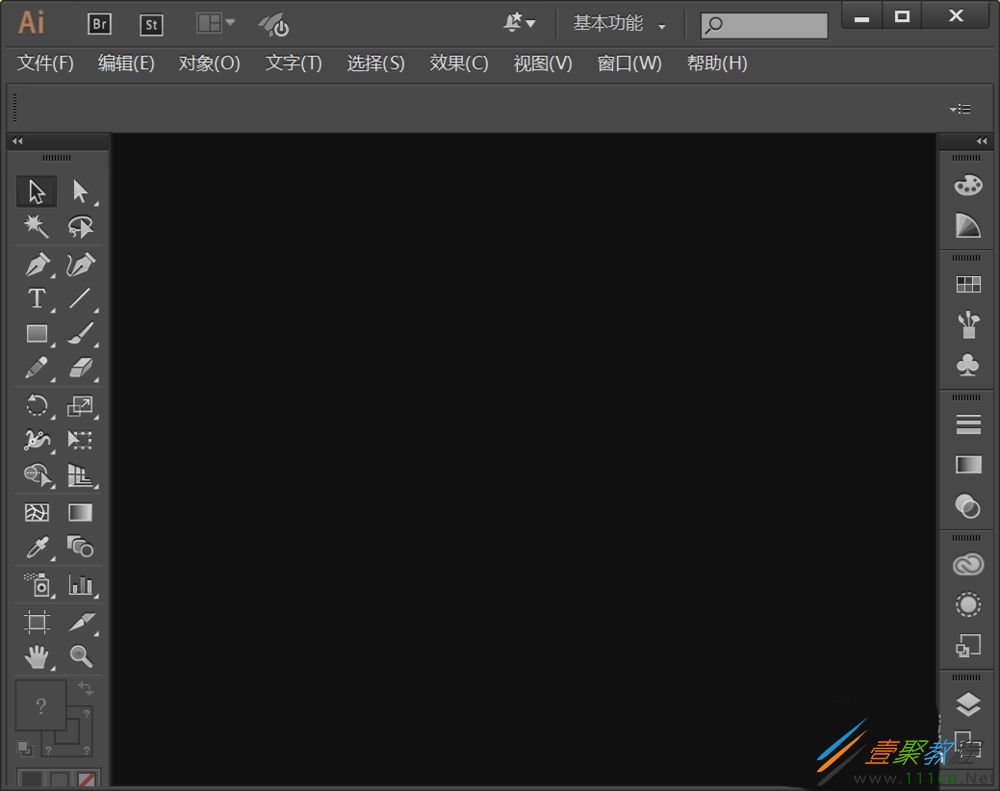This screenshot has width=1000, height=791.
Task: Pick the Column Graph tool
Action: point(80,584)
